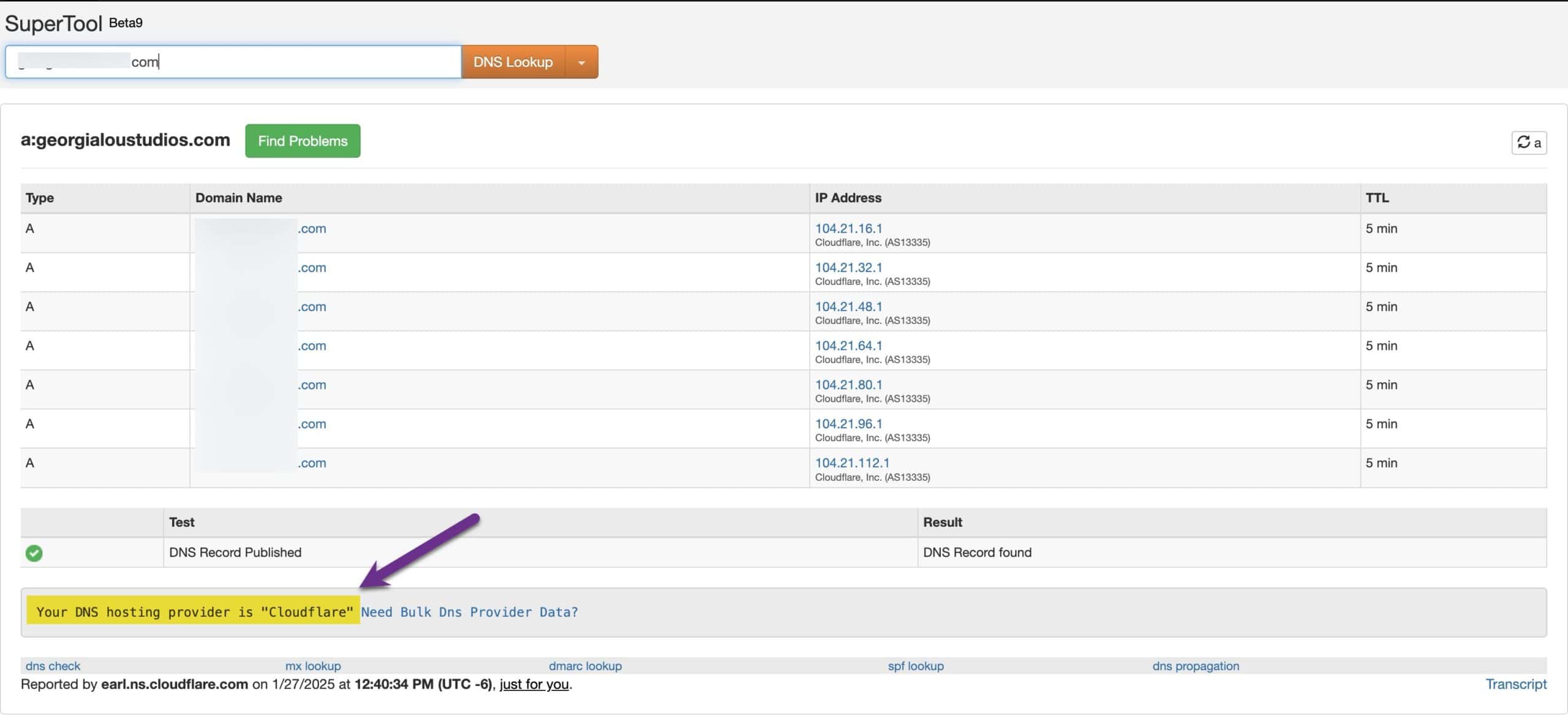Click 'Need Bulk Dns Provider Data?' link
The image size is (1568, 727).
click(x=469, y=612)
